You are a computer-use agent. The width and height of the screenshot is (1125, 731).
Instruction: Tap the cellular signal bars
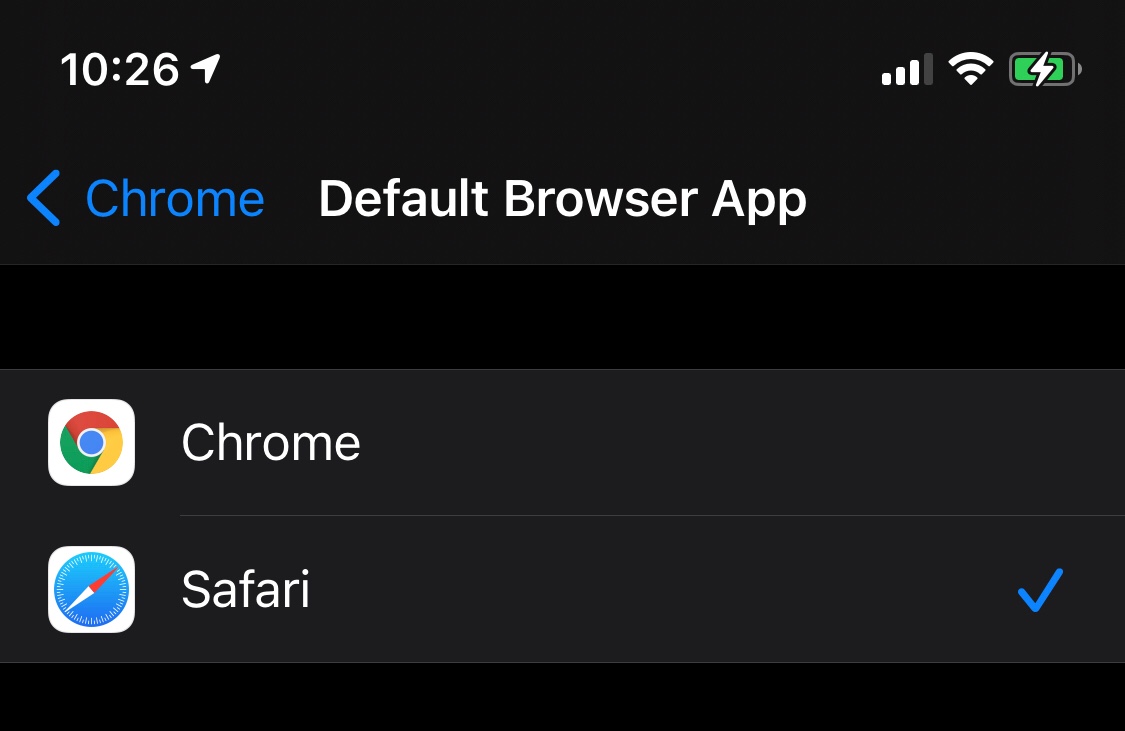coord(906,71)
